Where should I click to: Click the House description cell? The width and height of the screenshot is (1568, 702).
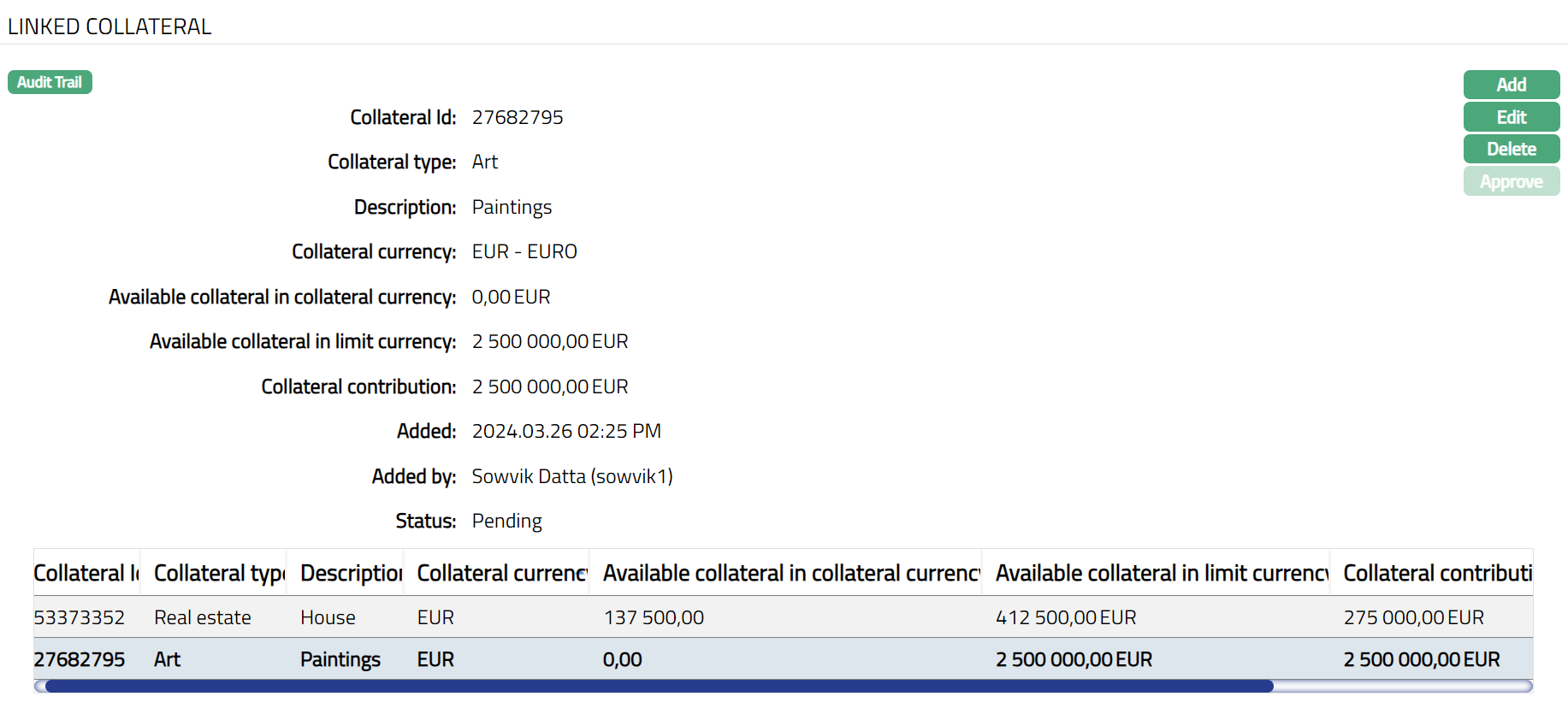coord(328,617)
